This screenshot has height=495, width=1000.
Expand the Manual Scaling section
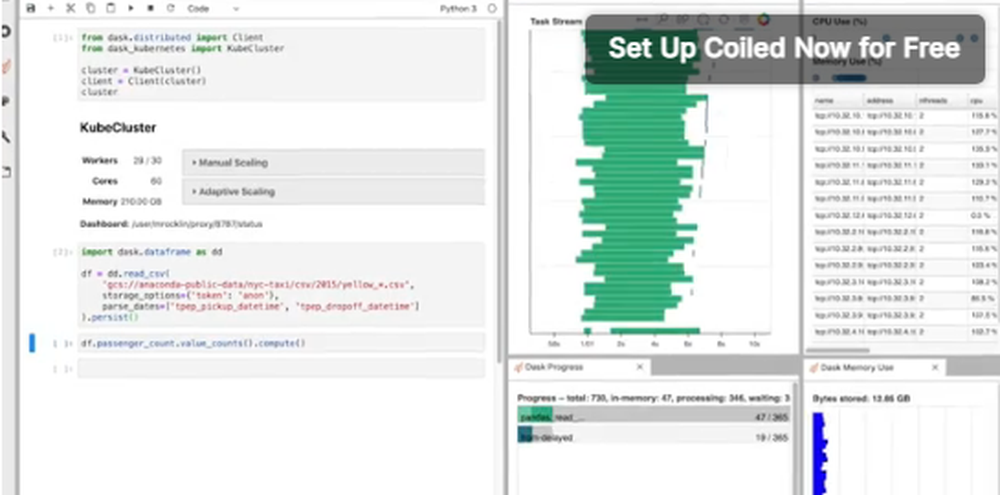click(333, 163)
